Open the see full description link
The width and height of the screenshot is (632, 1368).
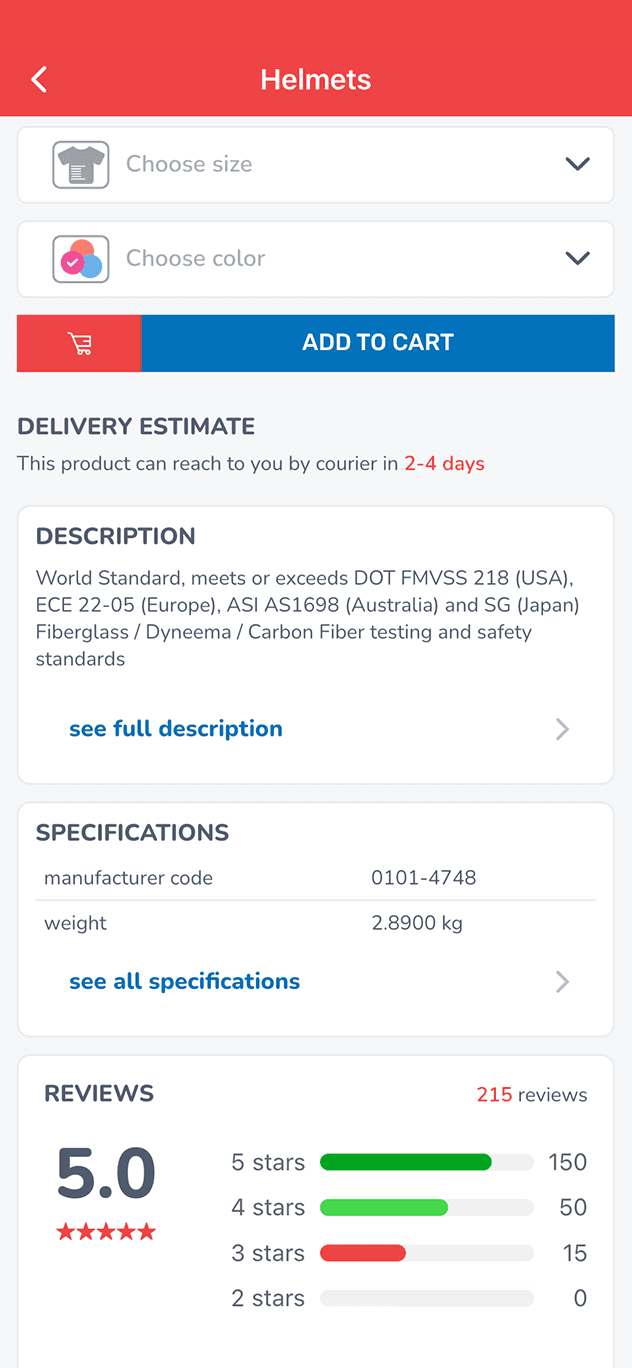[176, 729]
